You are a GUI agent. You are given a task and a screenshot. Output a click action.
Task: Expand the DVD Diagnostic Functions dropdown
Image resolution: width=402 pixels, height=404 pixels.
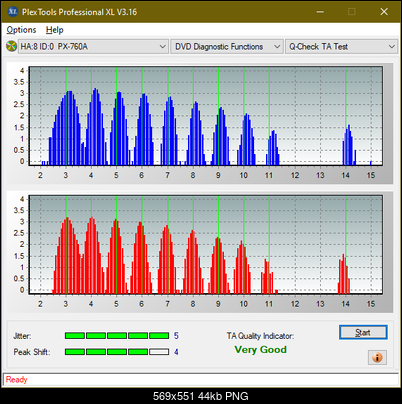[227, 47]
